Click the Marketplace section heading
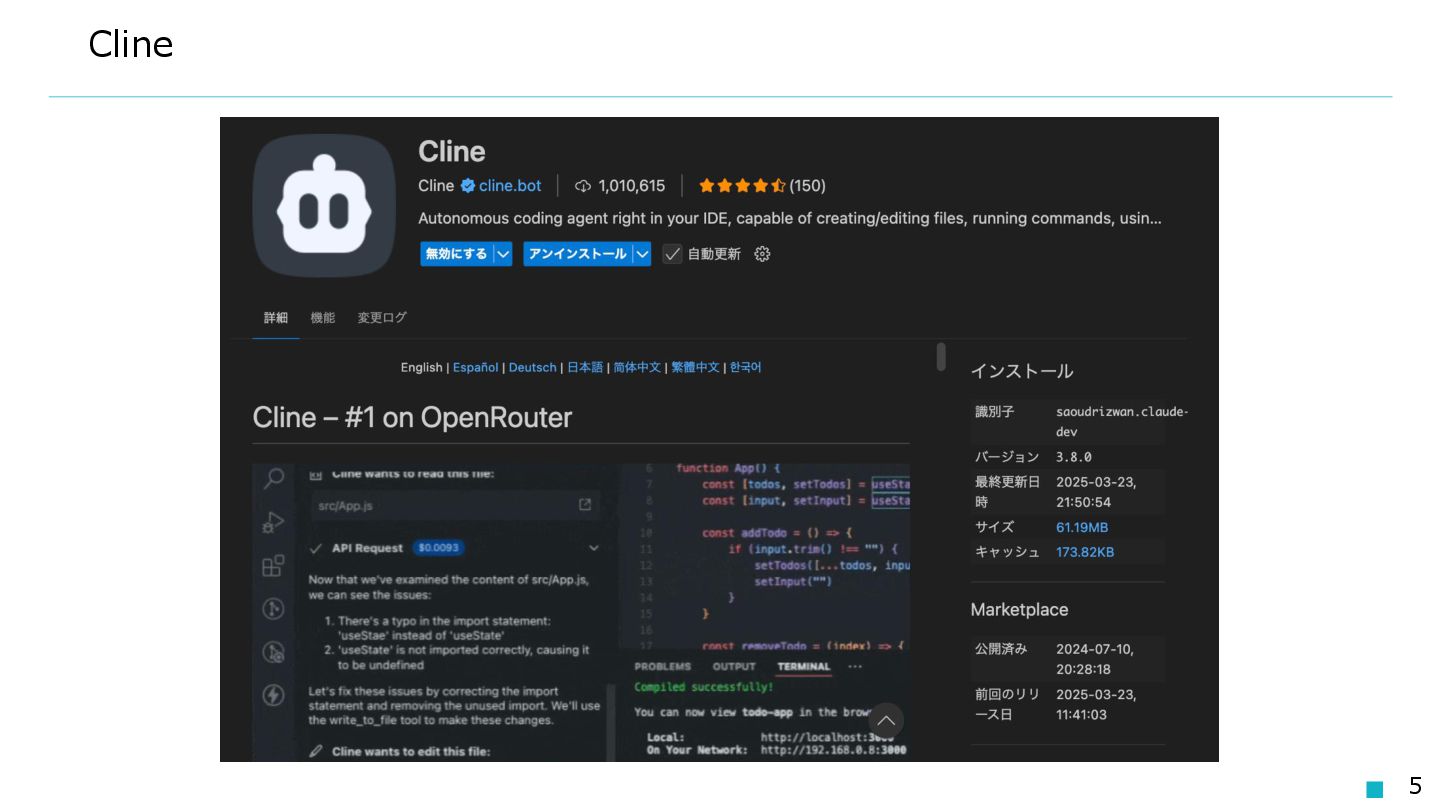1440x810 pixels. pyautogui.click(x=1019, y=610)
